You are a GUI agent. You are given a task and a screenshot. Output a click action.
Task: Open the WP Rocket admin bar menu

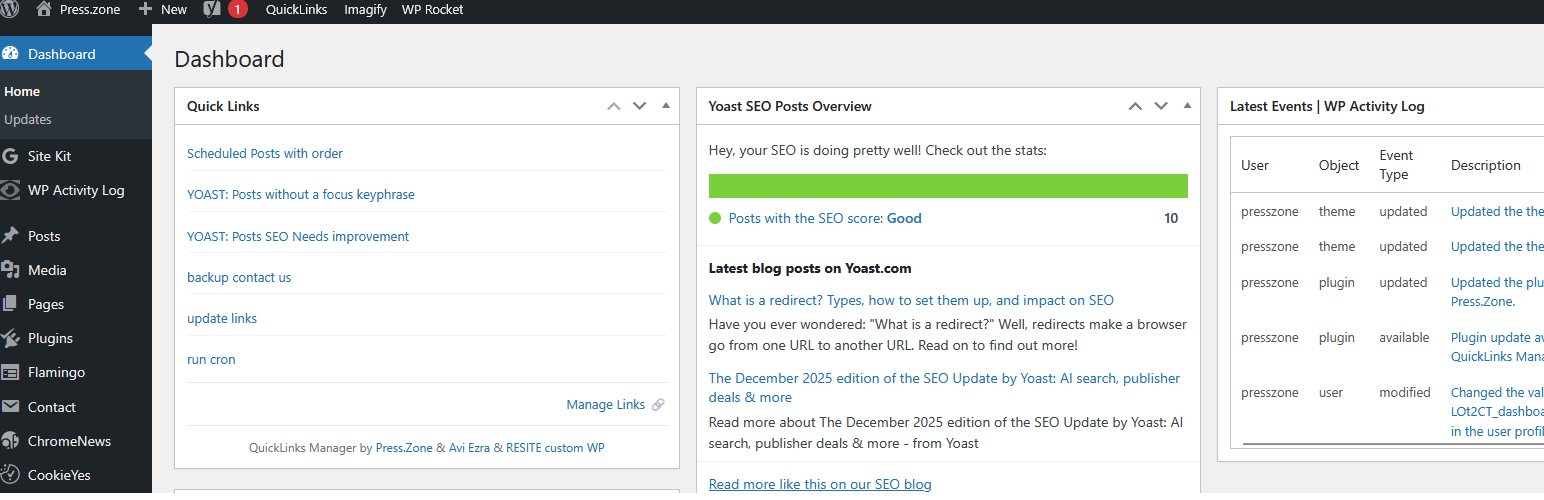pyautogui.click(x=432, y=9)
